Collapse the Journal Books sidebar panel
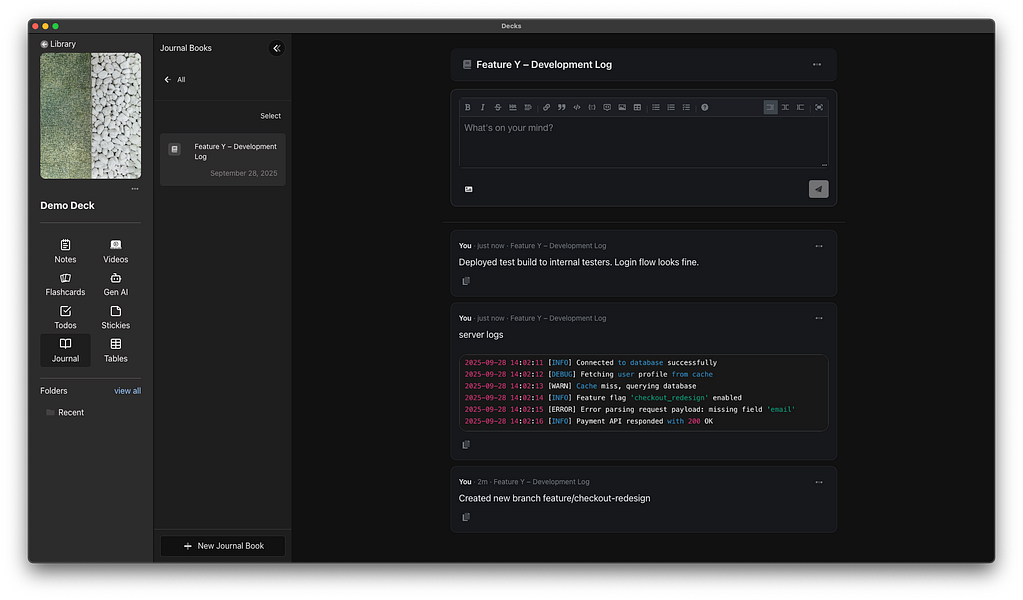Viewport: 1023px width, 600px height. tap(277, 48)
